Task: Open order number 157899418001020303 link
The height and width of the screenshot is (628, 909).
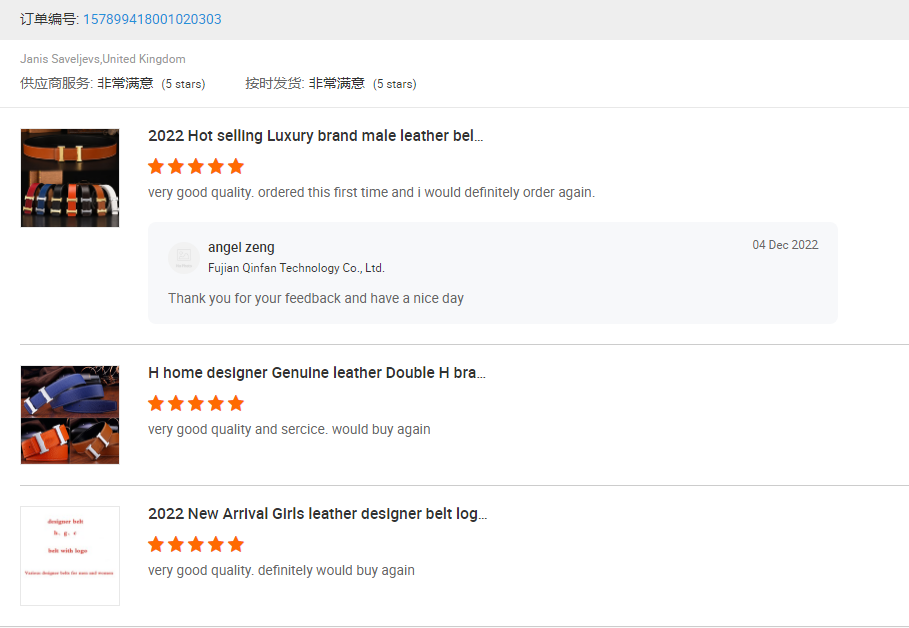Action: [152, 19]
